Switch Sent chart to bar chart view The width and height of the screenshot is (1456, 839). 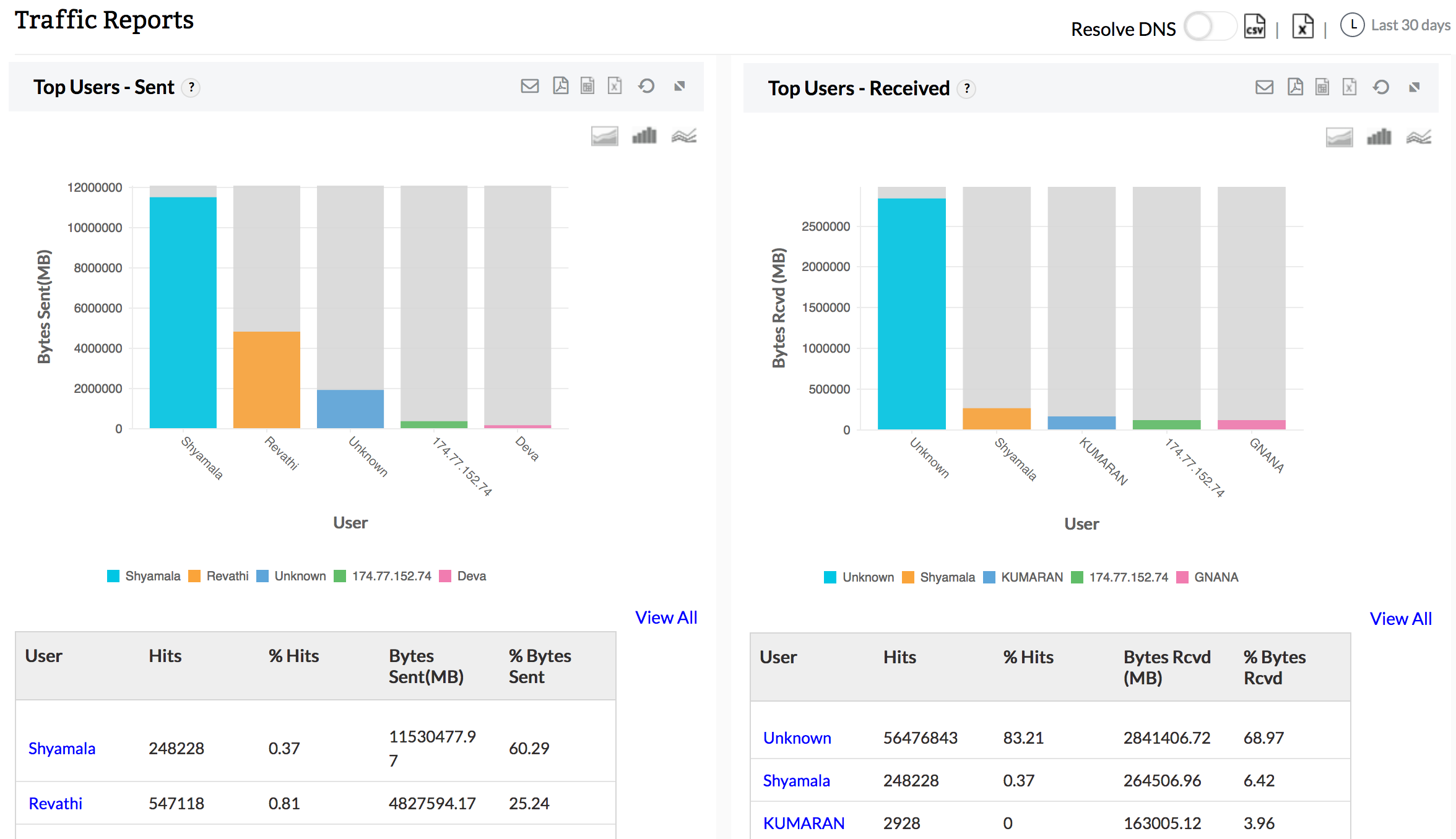click(644, 136)
